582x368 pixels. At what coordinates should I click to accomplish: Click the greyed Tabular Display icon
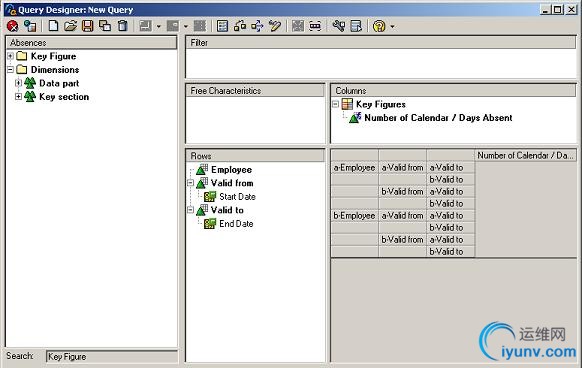click(x=298, y=26)
